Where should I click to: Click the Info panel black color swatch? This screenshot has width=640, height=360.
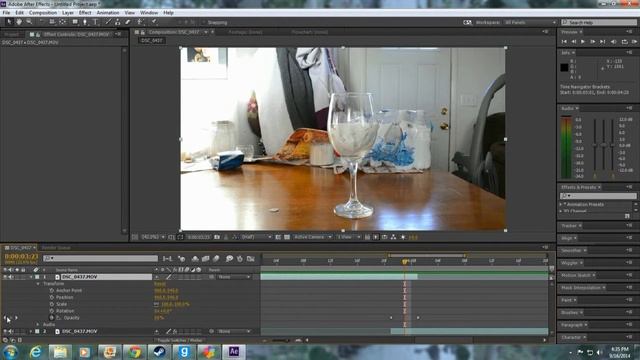coord(564,68)
